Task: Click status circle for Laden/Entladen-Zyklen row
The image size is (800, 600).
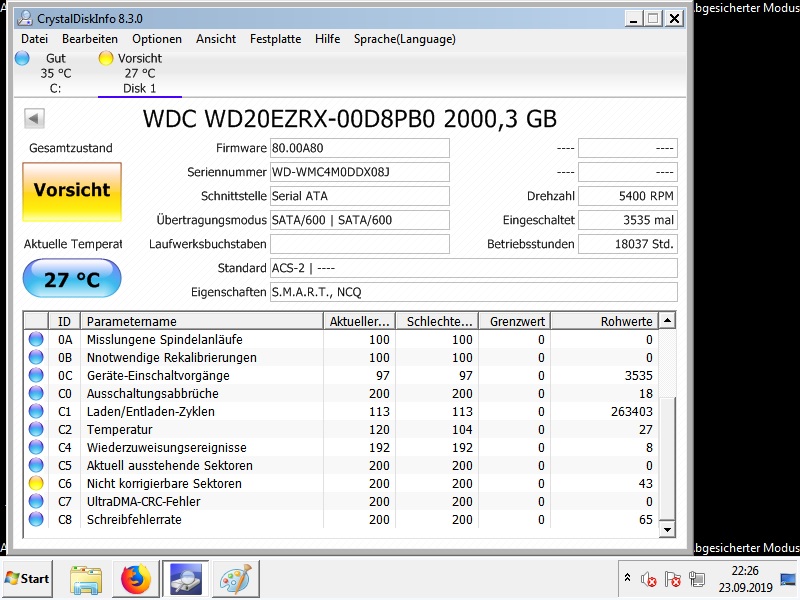Action: (36, 411)
